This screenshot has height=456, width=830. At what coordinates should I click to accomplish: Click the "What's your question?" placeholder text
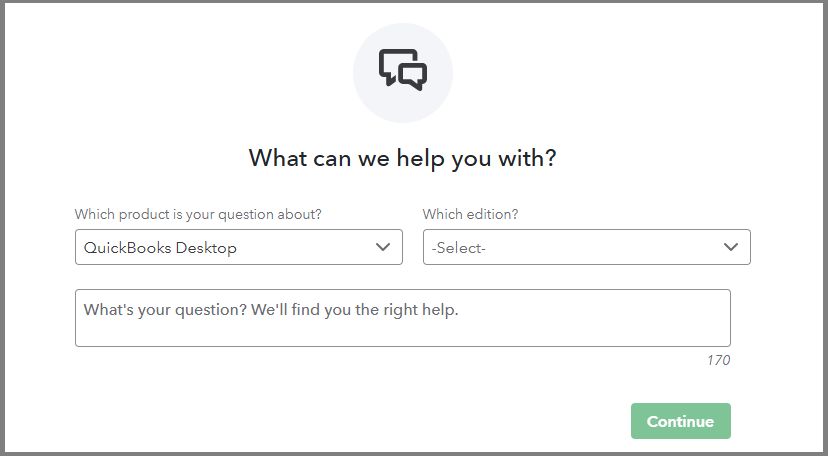[270, 310]
